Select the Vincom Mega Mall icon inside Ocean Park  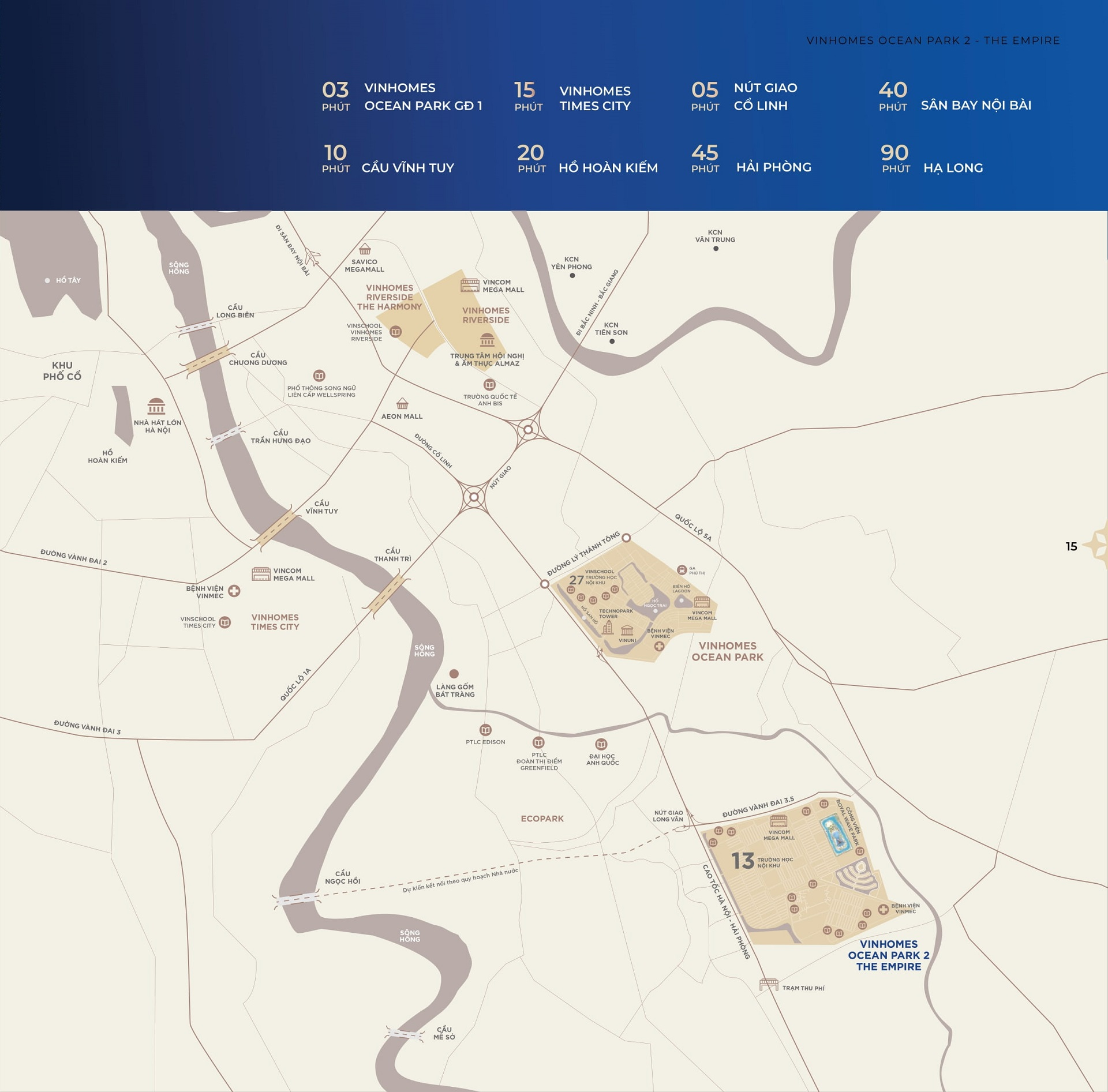click(x=702, y=602)
